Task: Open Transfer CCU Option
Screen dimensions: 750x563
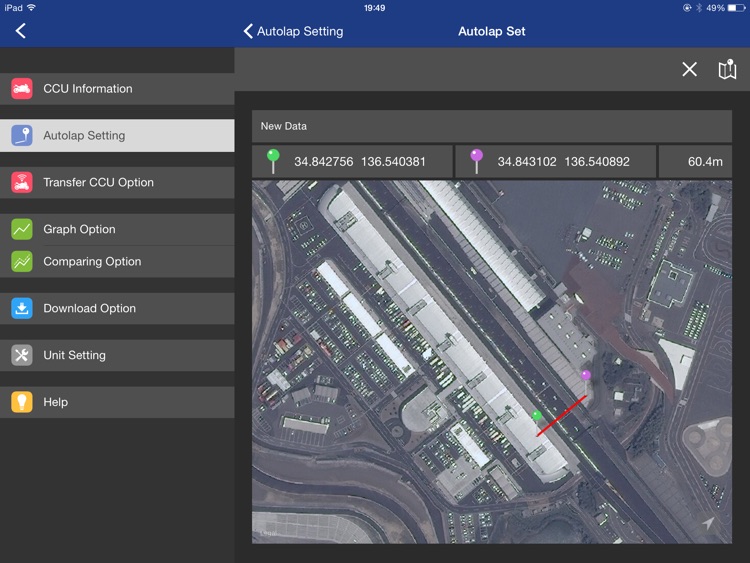Action: click(117, 182)
